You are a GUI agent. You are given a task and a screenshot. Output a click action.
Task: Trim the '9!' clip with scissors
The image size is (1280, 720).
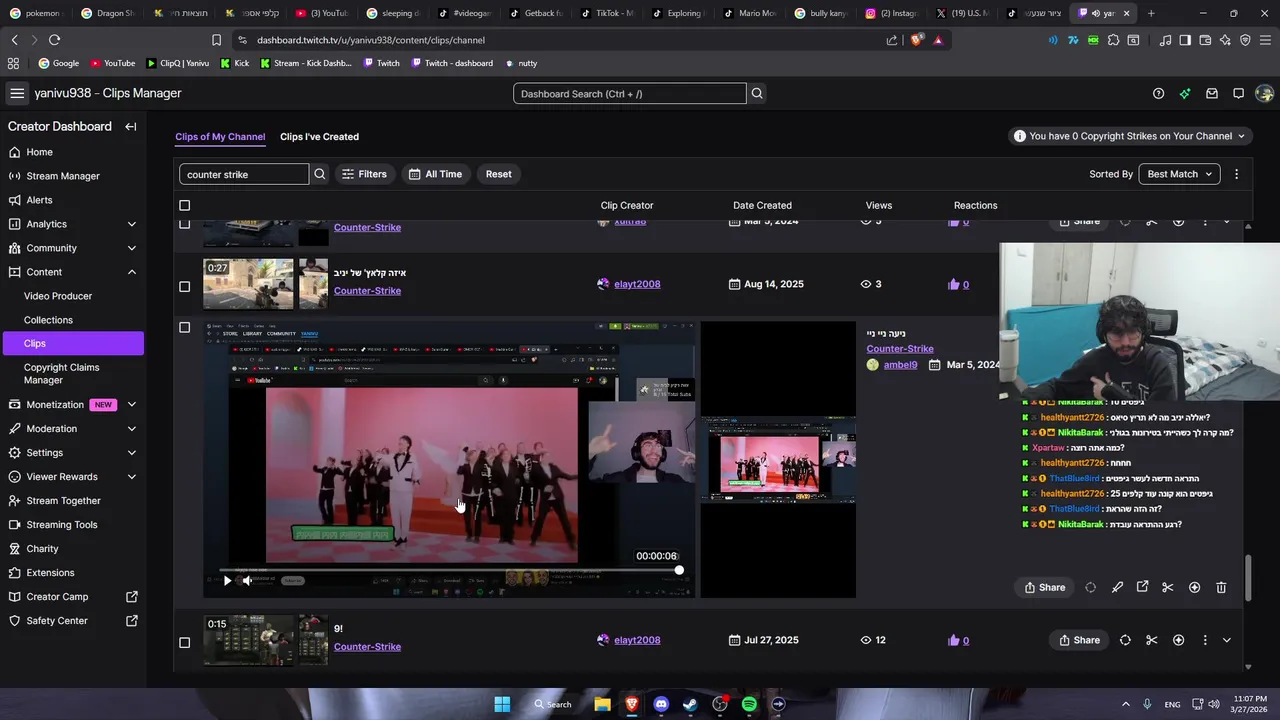coord(1151,640)
